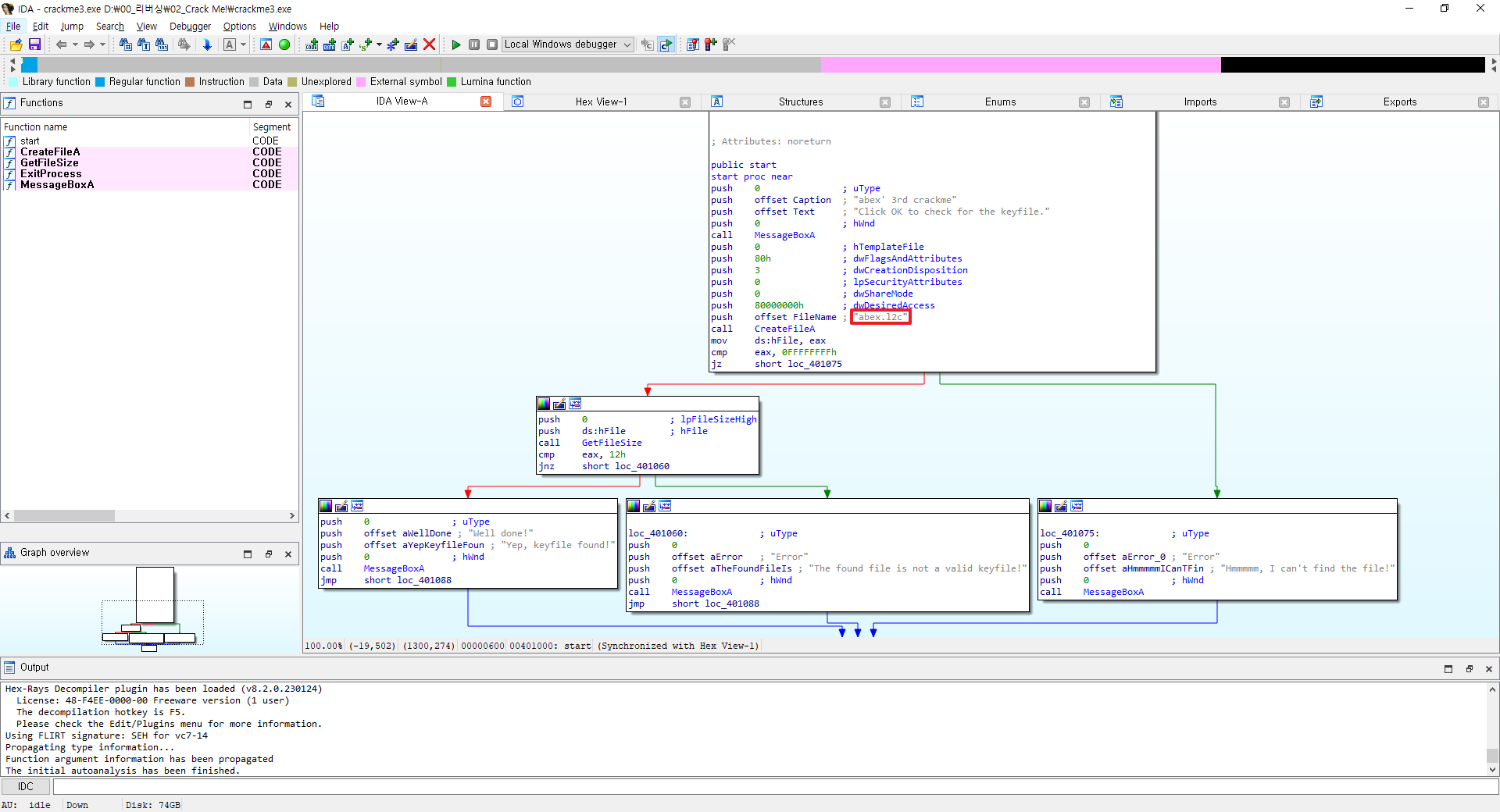Click the add breakpoint icon
Image resolution: width=1500 pixels, height=812 pixels.
pyautogui.click(x=710, y=45)
